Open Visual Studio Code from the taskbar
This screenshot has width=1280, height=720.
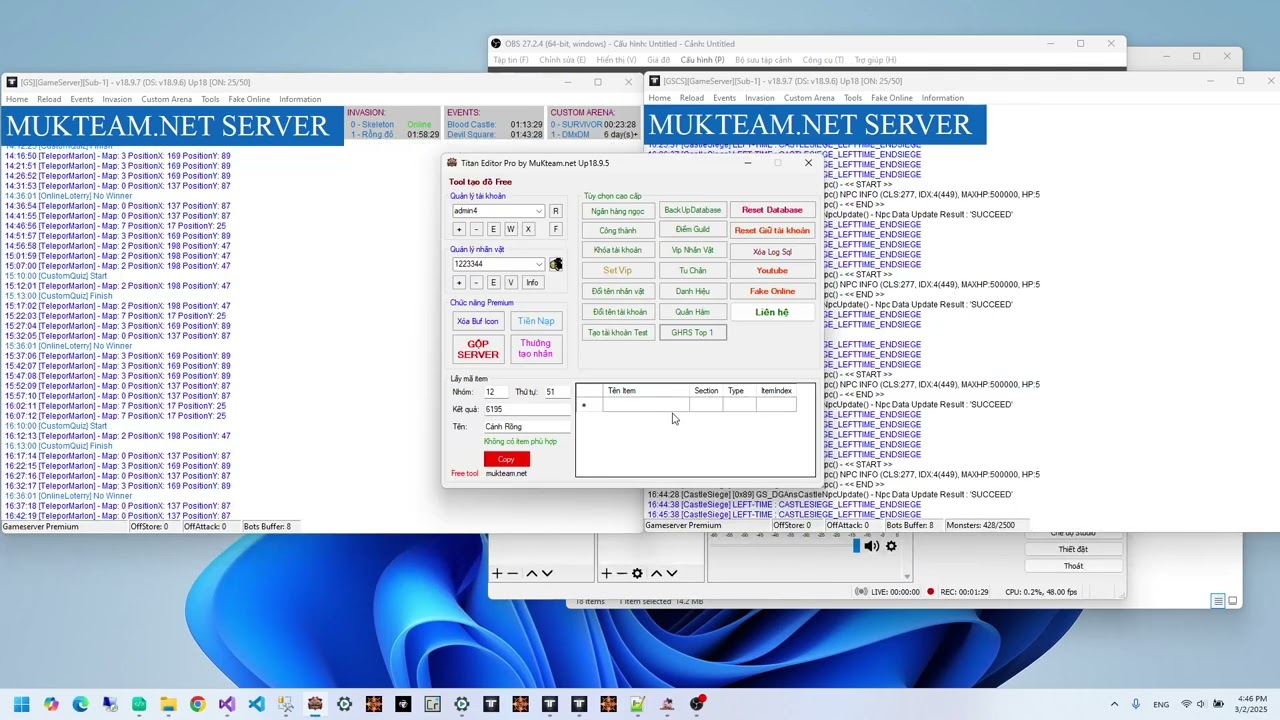[x=256, y=704]
